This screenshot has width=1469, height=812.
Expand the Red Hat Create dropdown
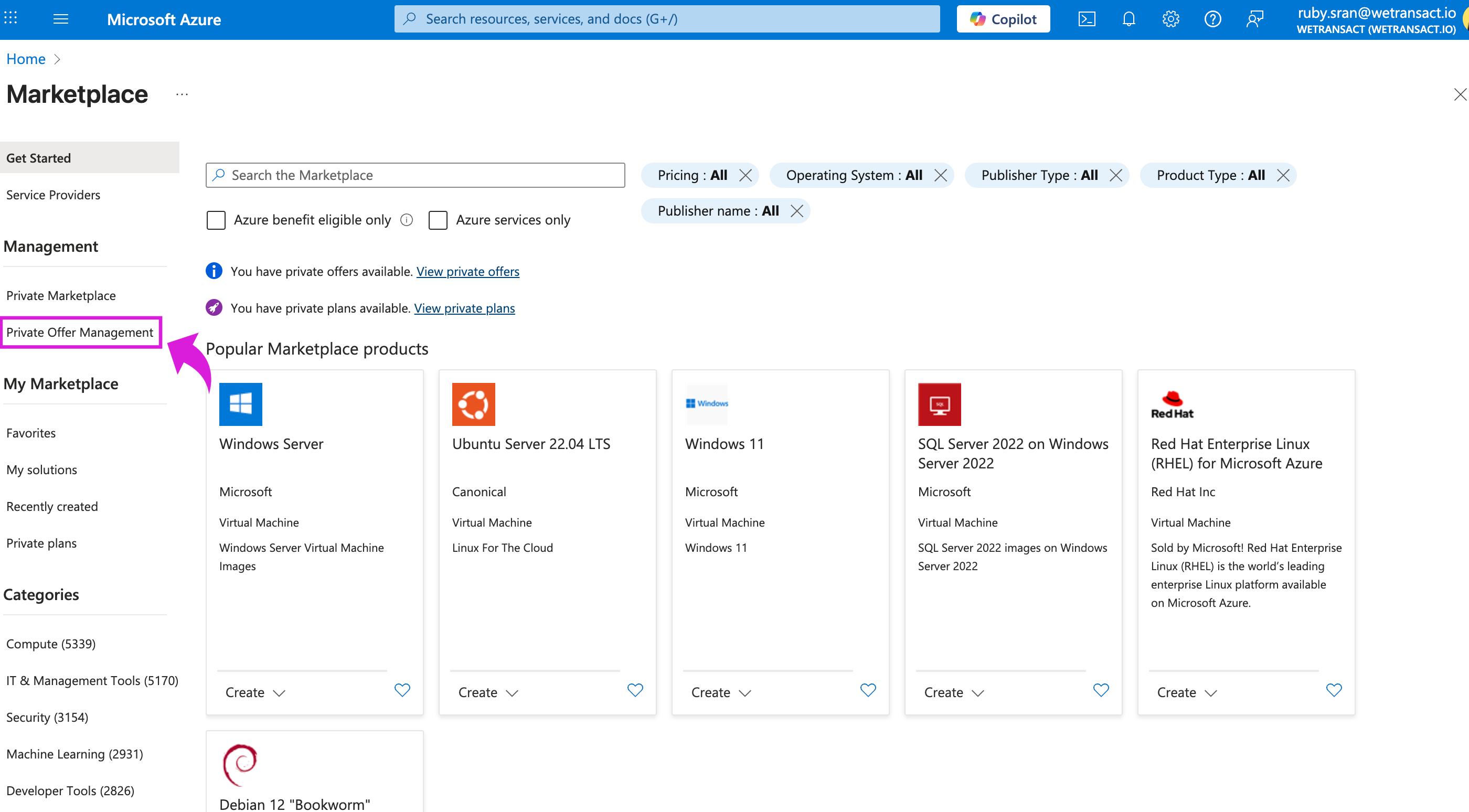[x=1187, y=692]
